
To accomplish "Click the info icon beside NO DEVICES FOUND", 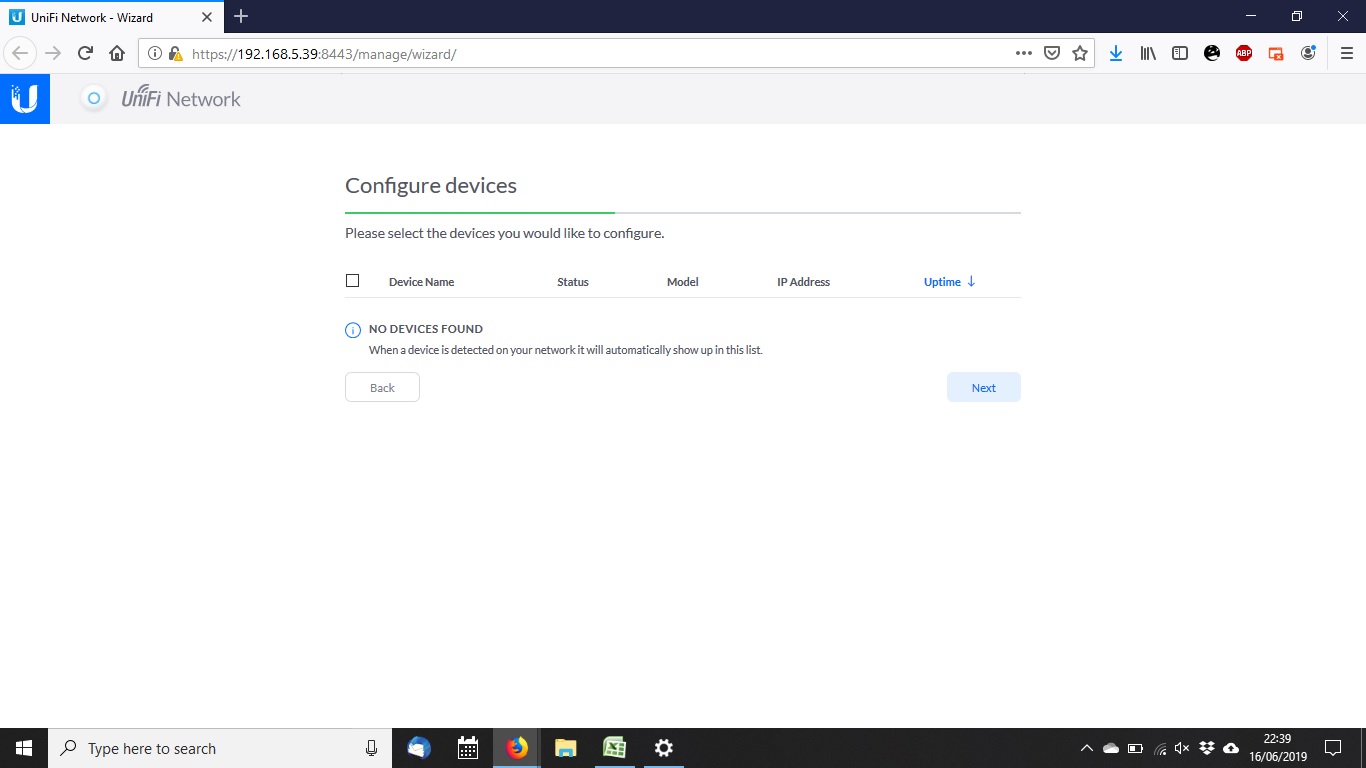I will pyautogui.click(x=352, y=330).
